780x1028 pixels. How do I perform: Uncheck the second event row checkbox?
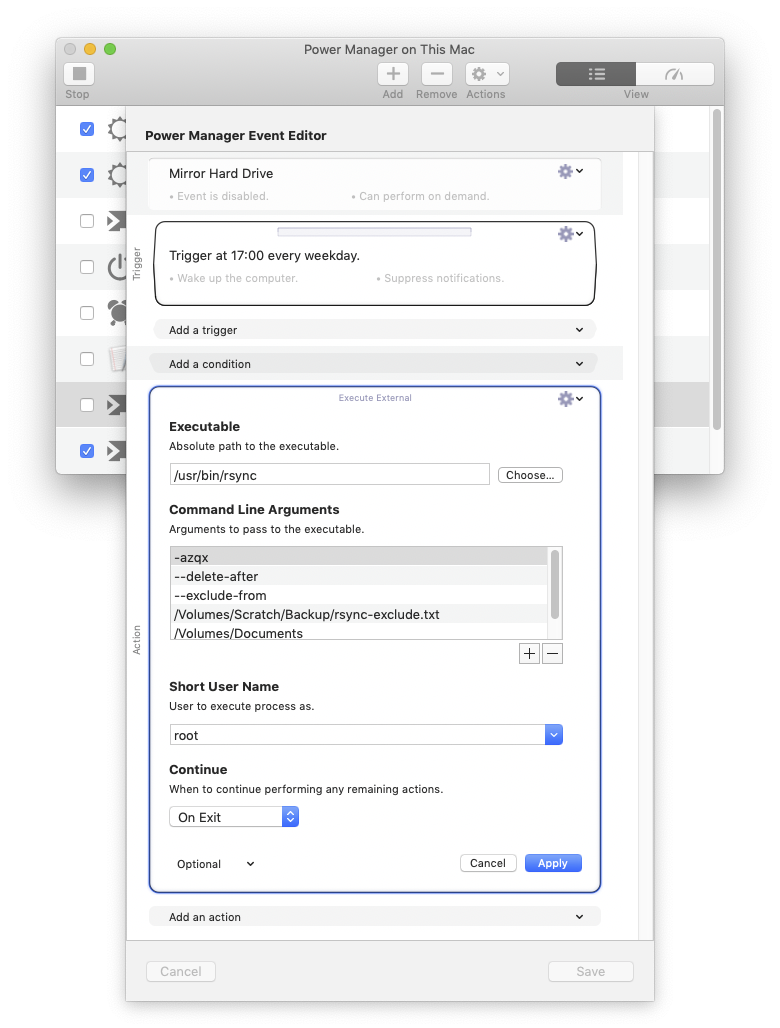coord(87,175)
